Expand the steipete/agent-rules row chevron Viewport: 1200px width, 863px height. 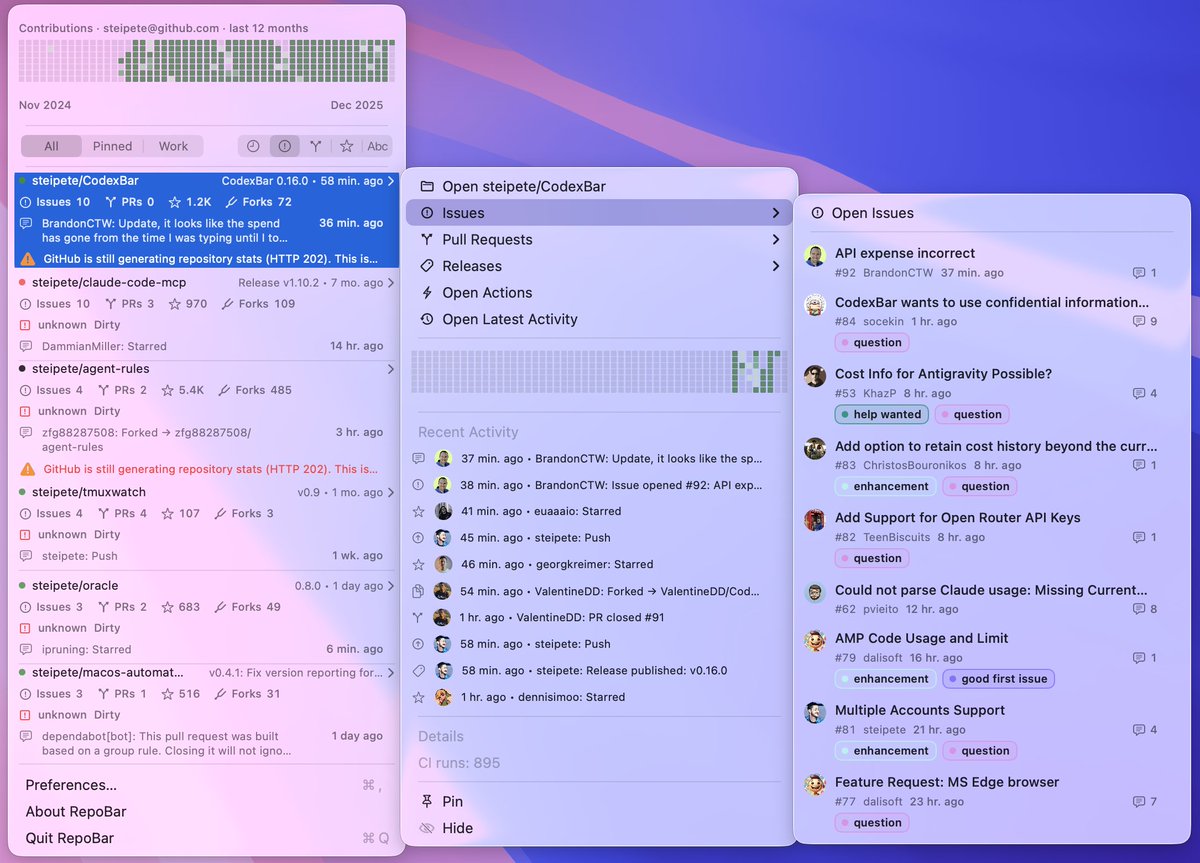coord(391,369)
